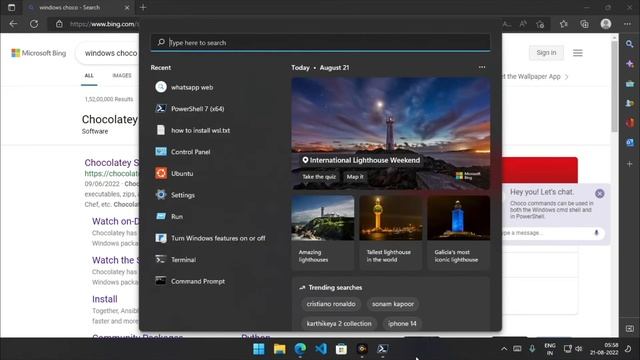Viewport: 640px width, 360px height.
Task: Open volume control in system tray
Action: click(579, 349)
